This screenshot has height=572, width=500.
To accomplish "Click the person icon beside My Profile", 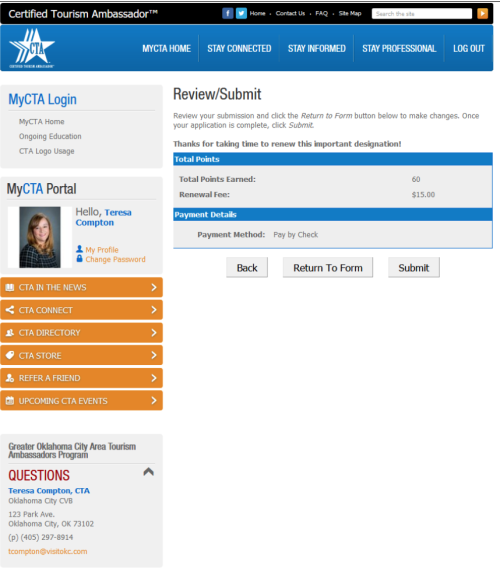I will (79, 249).
